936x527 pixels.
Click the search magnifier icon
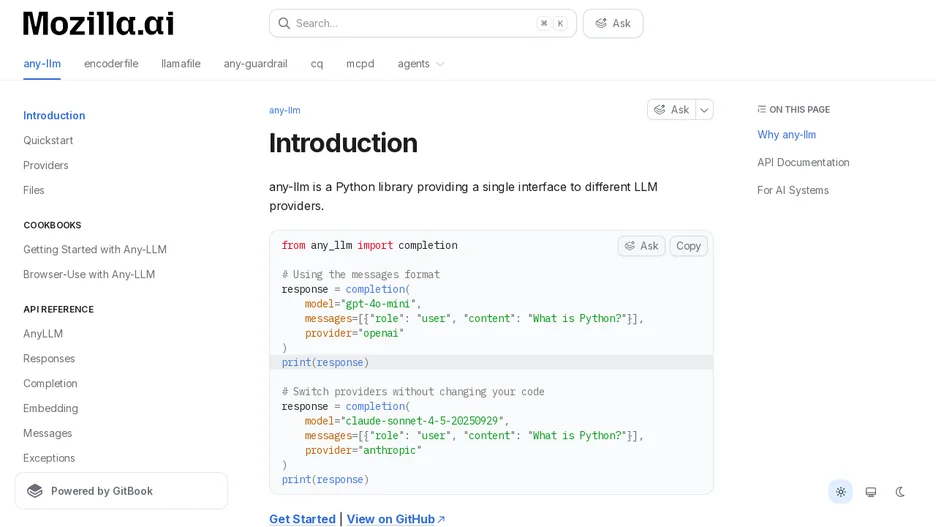click(284, 23)
